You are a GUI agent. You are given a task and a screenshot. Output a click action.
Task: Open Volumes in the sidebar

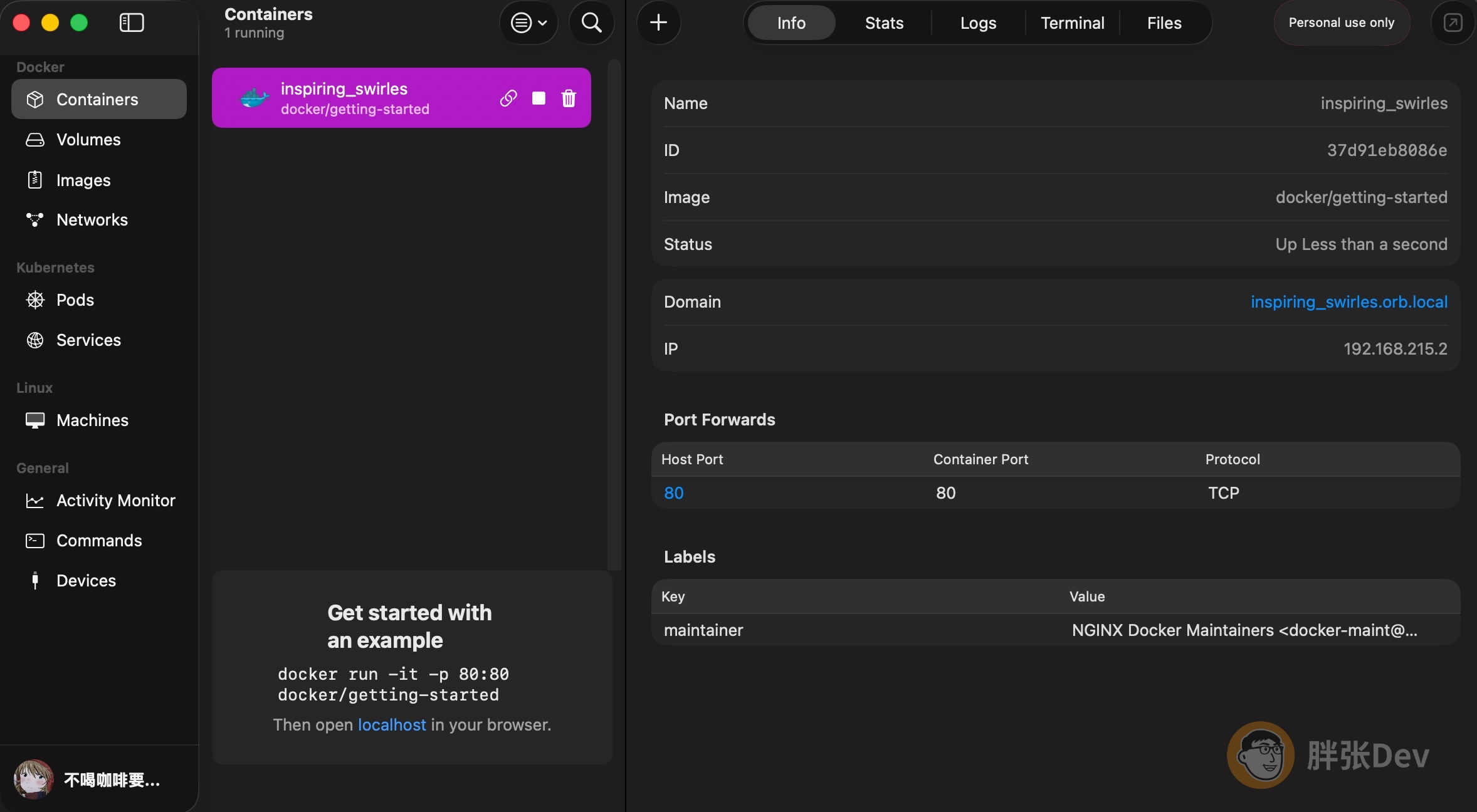[99, 139]
